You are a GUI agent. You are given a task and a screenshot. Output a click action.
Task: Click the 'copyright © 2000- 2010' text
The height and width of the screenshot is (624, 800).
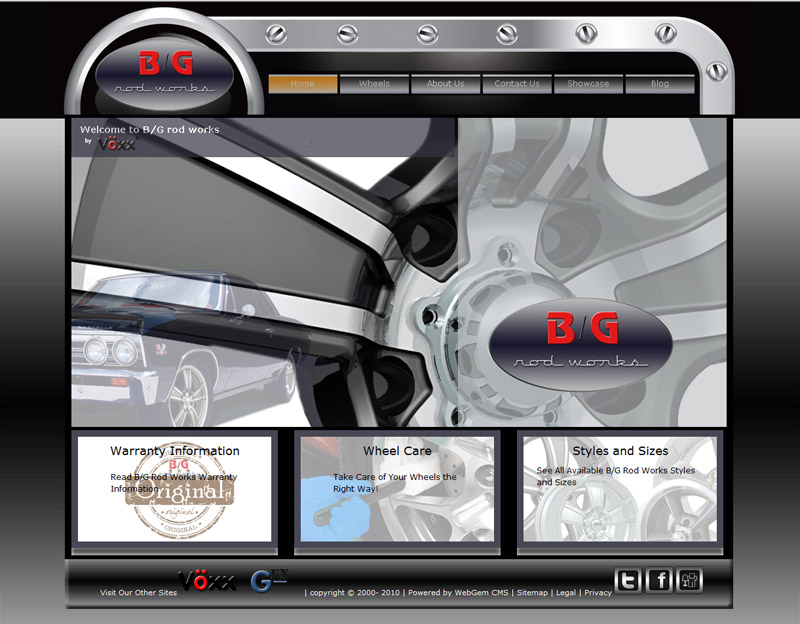(355, 592)
